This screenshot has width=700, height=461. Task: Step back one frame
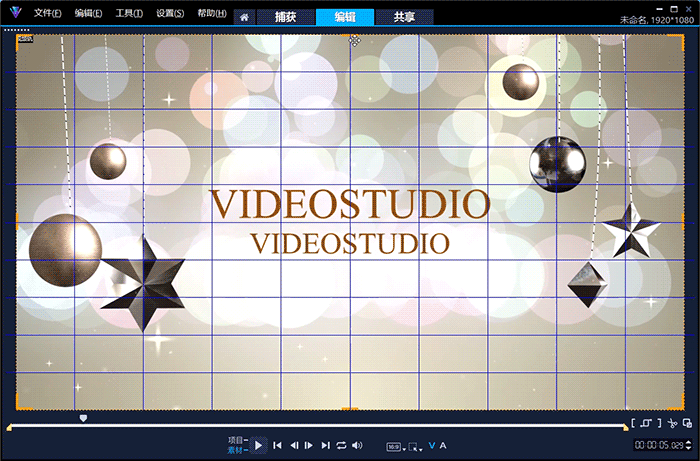[x=294, y=445]
